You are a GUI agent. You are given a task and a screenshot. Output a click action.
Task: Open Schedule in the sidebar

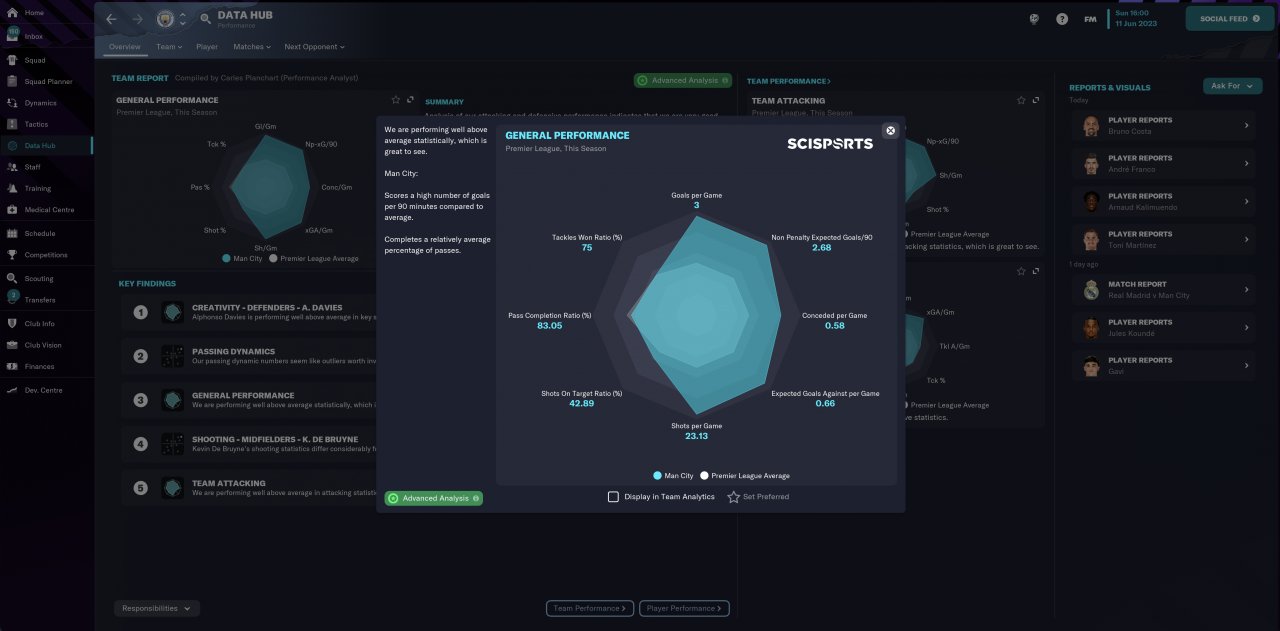46,233
